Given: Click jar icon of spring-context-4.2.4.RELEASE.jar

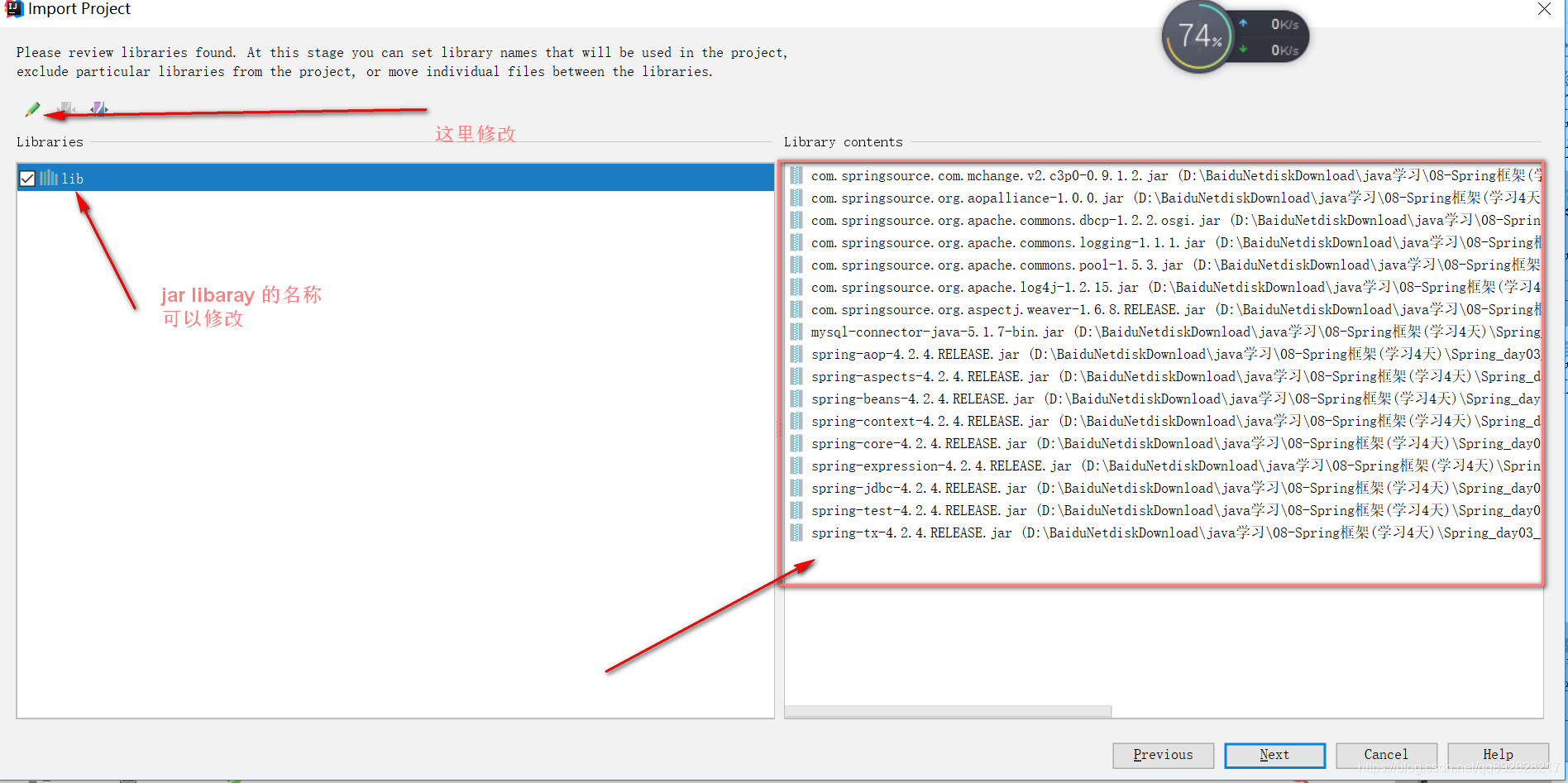Looking at the screenshot, I should [x=796, y=421].
